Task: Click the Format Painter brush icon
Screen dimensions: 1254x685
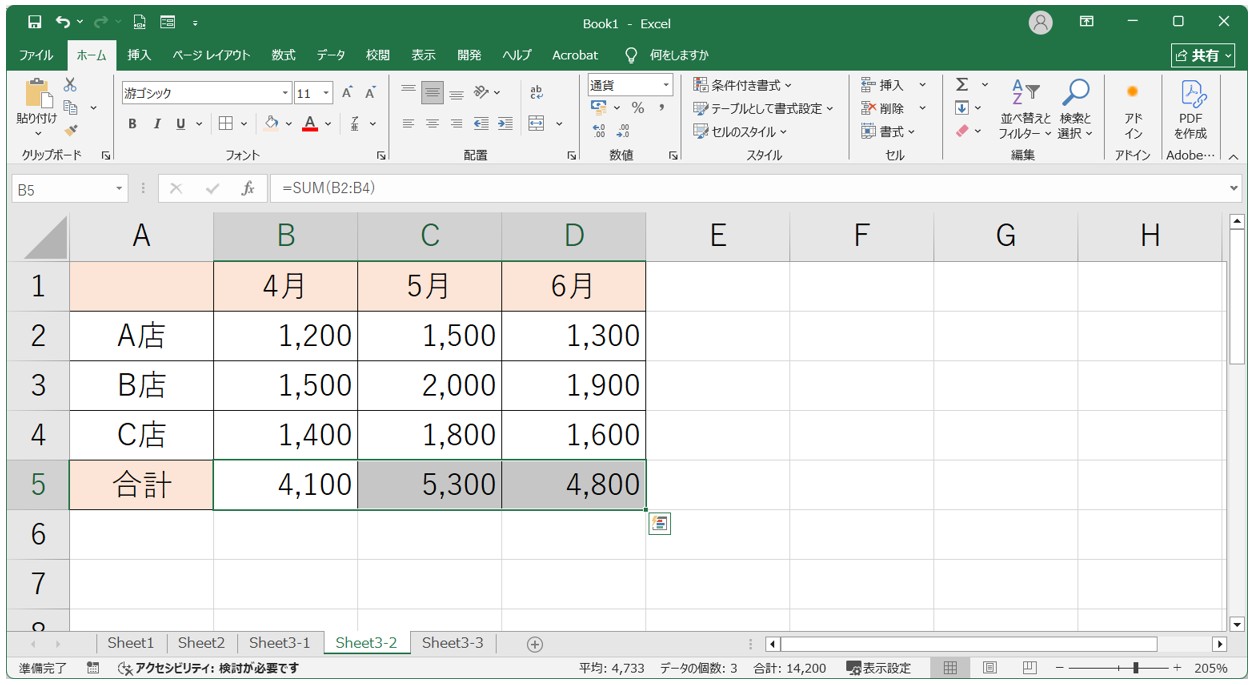Action: (x=70, y=129)
